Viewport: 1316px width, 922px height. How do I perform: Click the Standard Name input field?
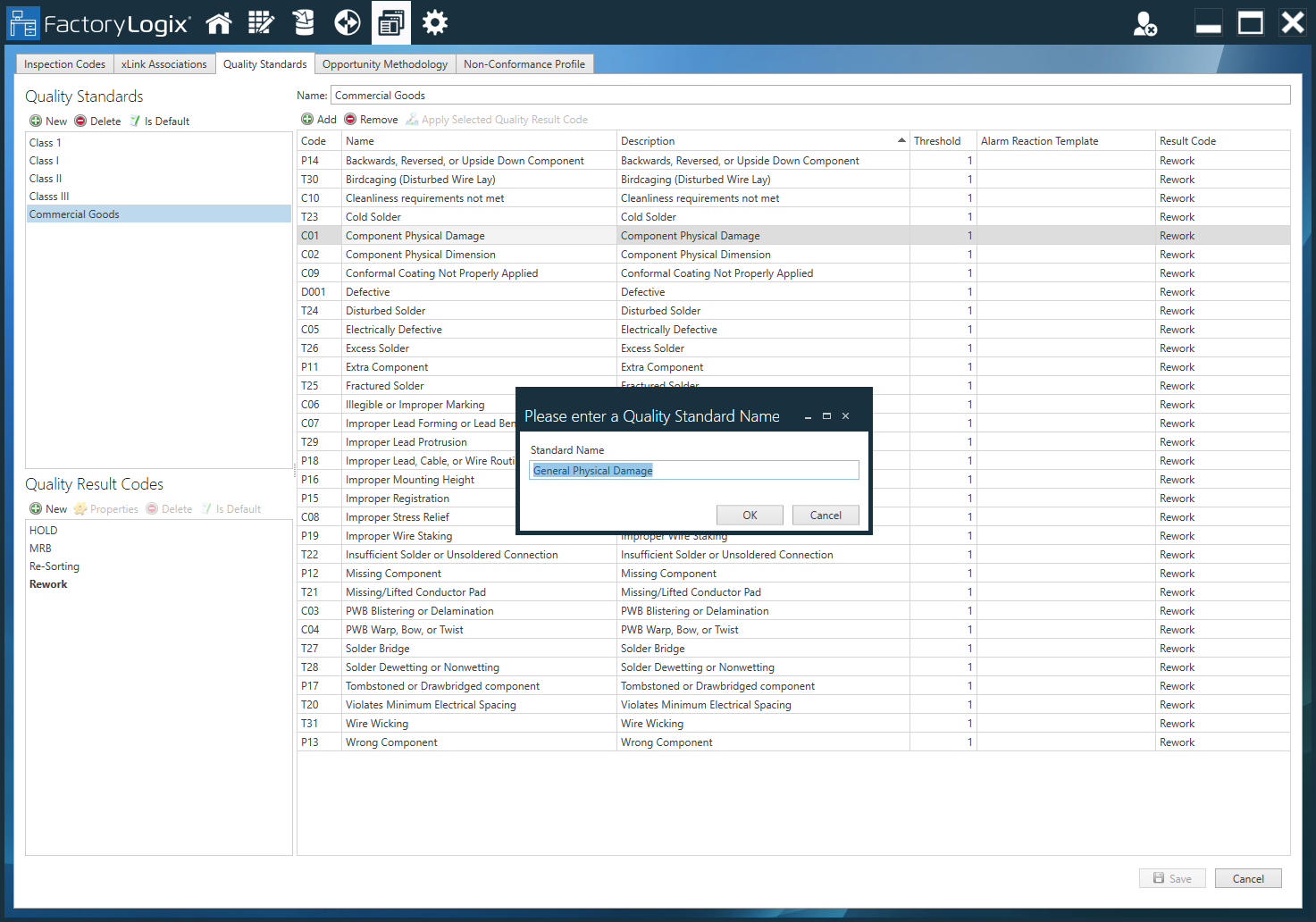[x=693, y=469]
